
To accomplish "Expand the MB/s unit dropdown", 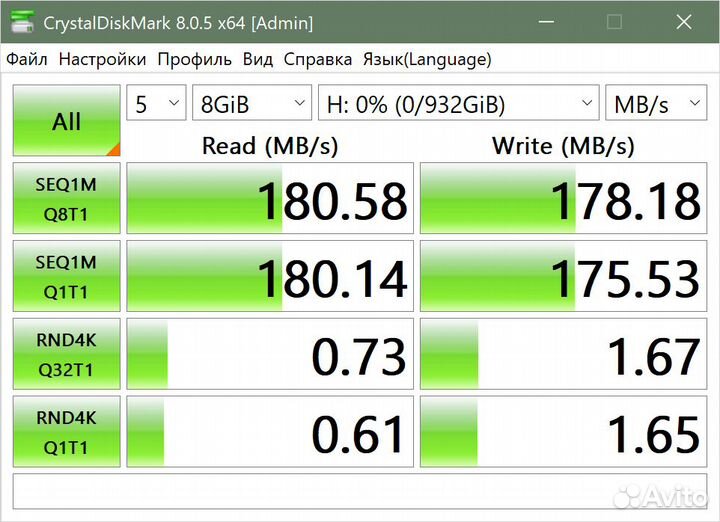I will tap(656, 103).
